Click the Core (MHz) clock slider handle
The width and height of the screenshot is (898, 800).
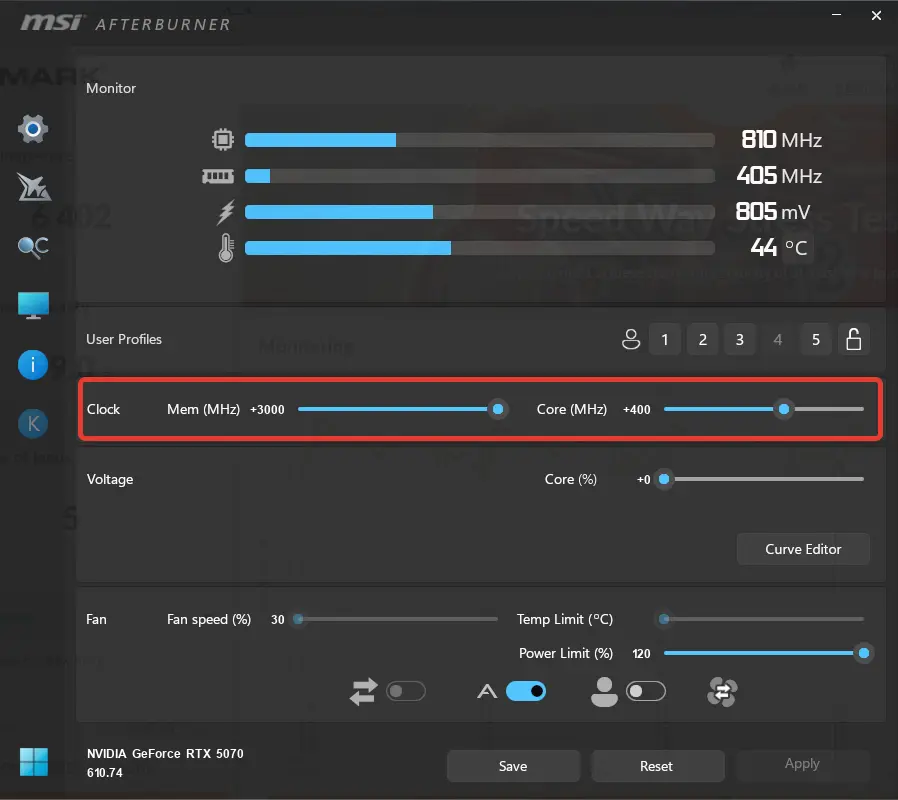(x=784, y=409)
